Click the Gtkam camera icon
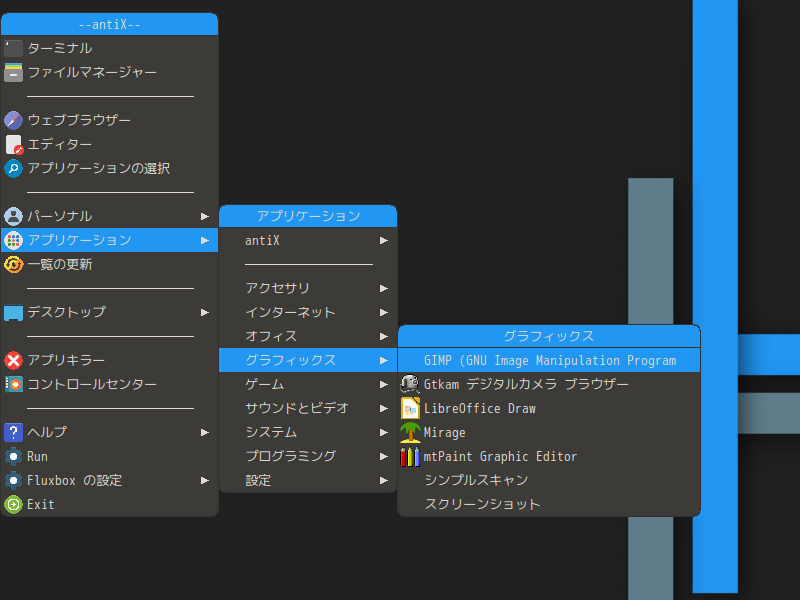This screenshot has height=600, width=800. [410, 384]
